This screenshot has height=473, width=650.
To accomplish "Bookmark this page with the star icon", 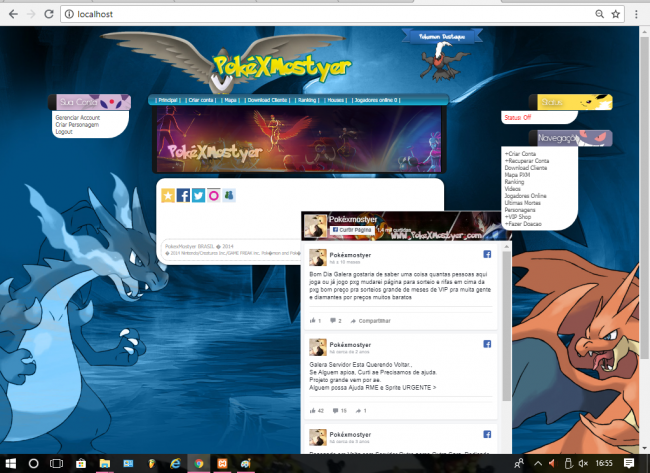I will pos(616,14).
